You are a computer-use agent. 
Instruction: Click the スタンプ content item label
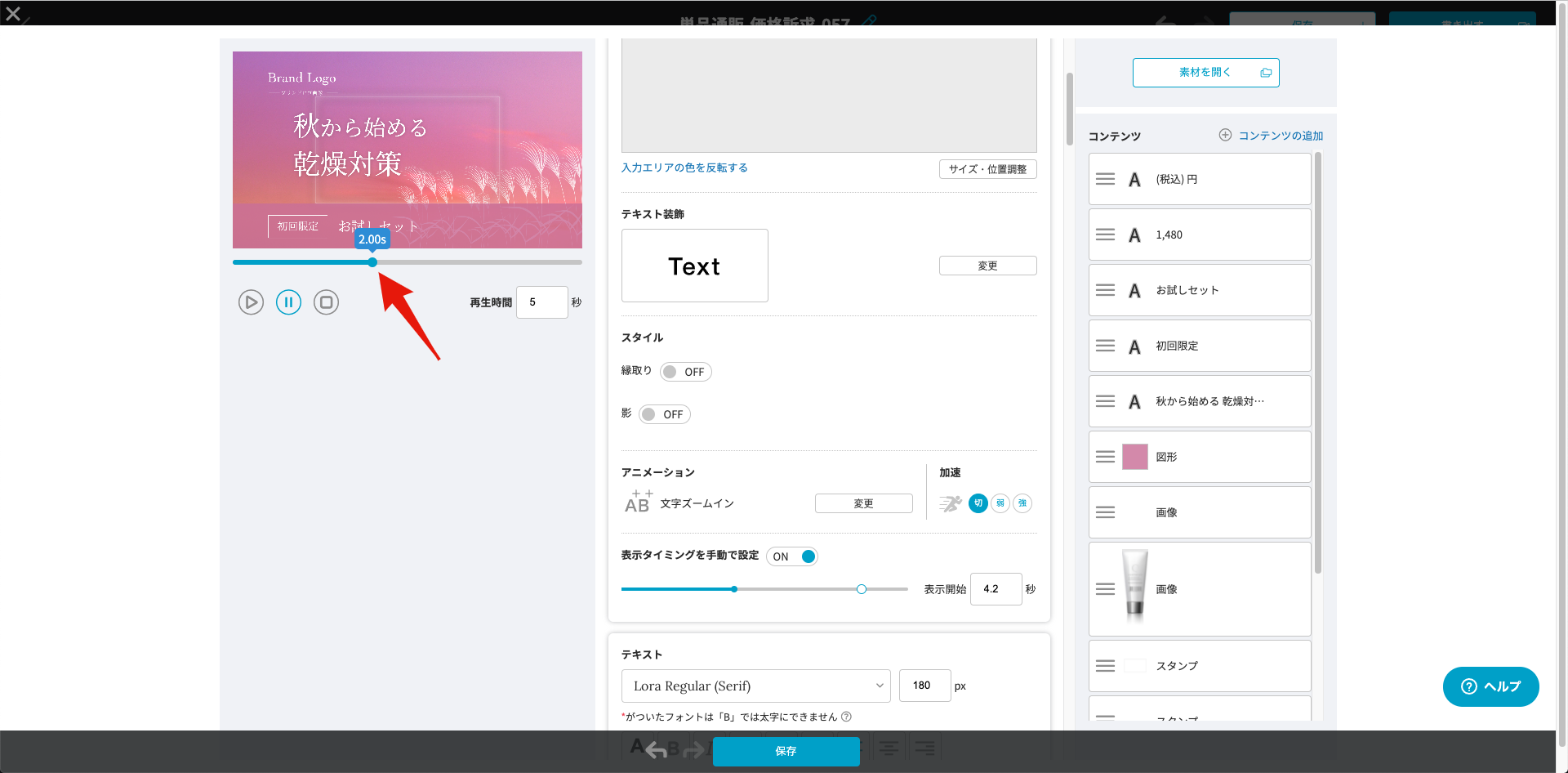tap(1177, 666)
